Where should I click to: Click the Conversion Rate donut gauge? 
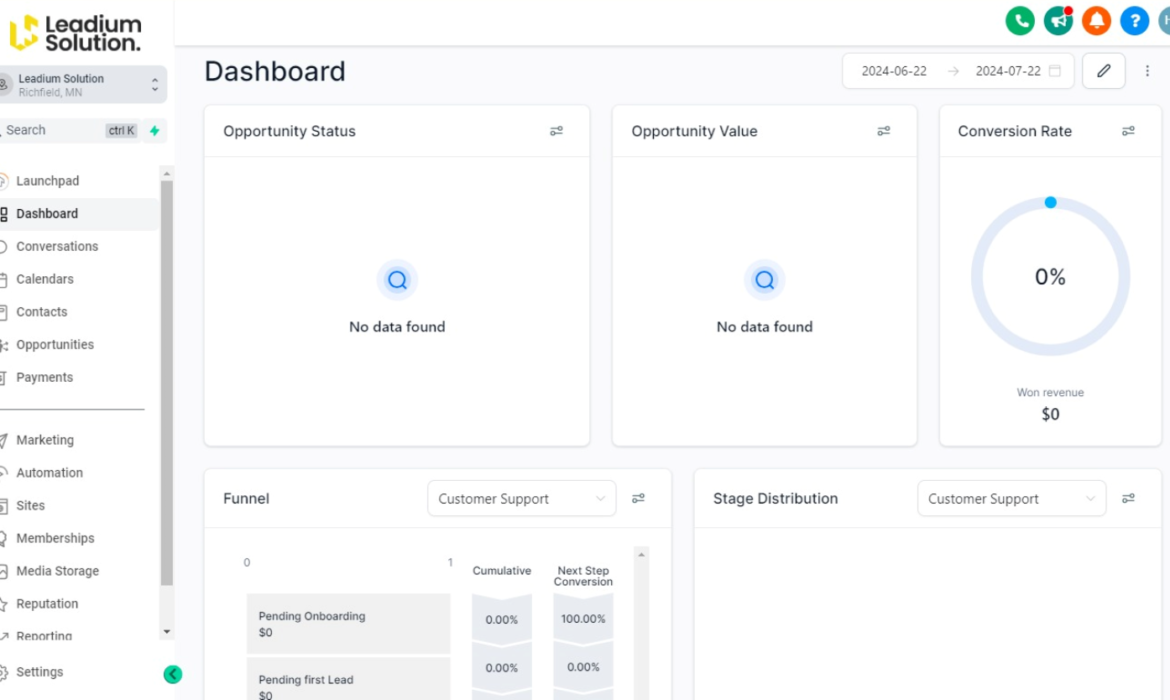(1050, 277)
